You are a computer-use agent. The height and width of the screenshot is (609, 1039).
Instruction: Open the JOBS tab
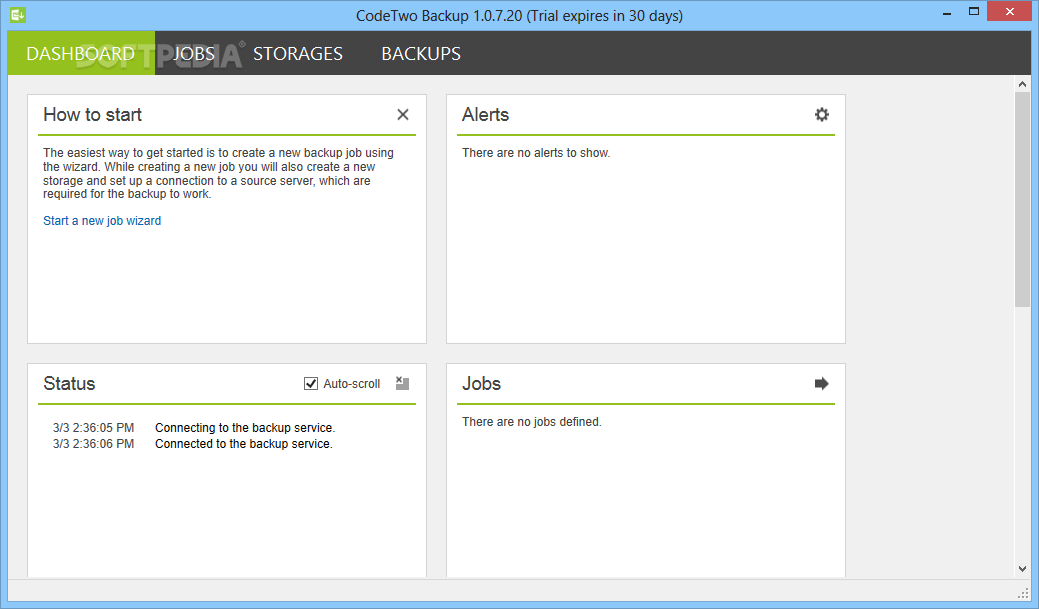[x=194, y=53]
